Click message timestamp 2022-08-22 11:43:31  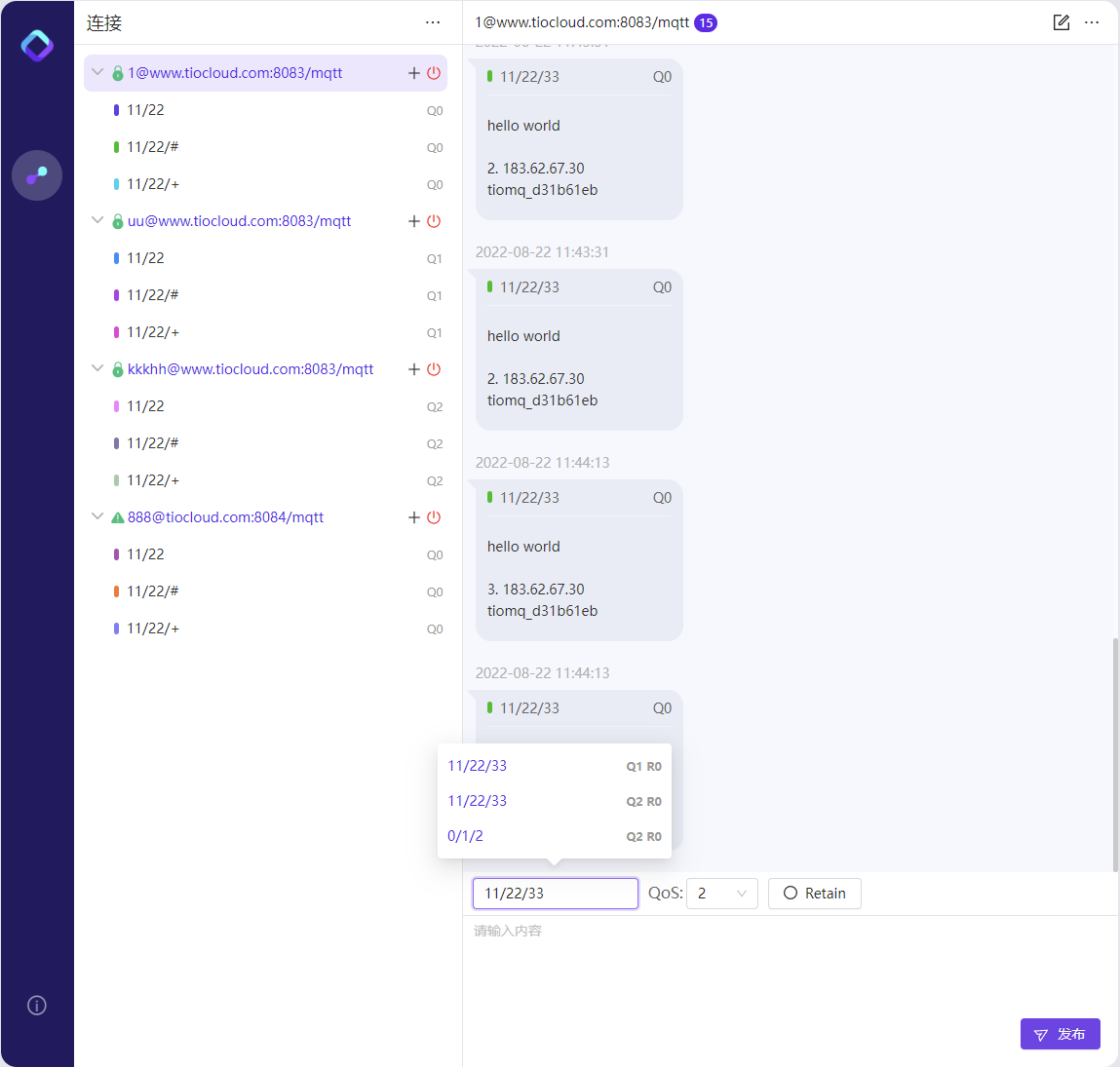tap(542, 252)
